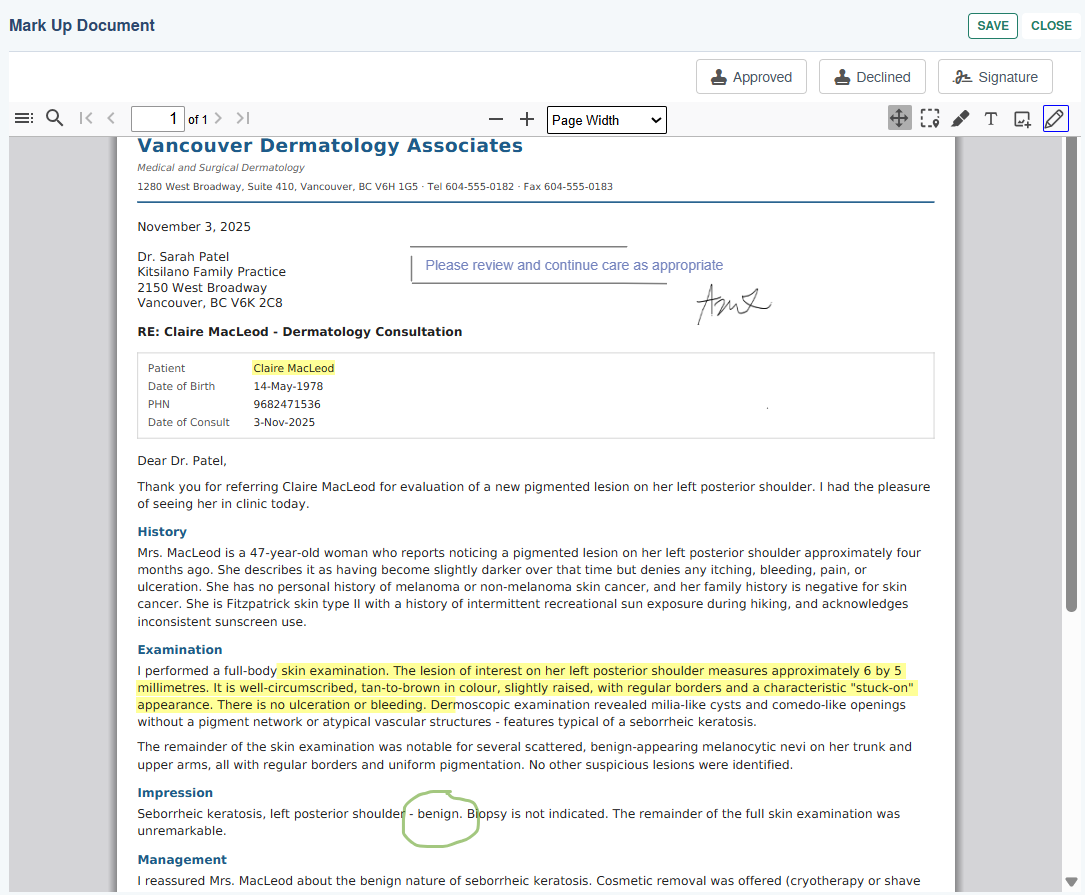Click 'RE: Claire MacLeod - Dermatology Consultation' line
The height and width of the screenshot is (895, 1085).
point(300,332)
